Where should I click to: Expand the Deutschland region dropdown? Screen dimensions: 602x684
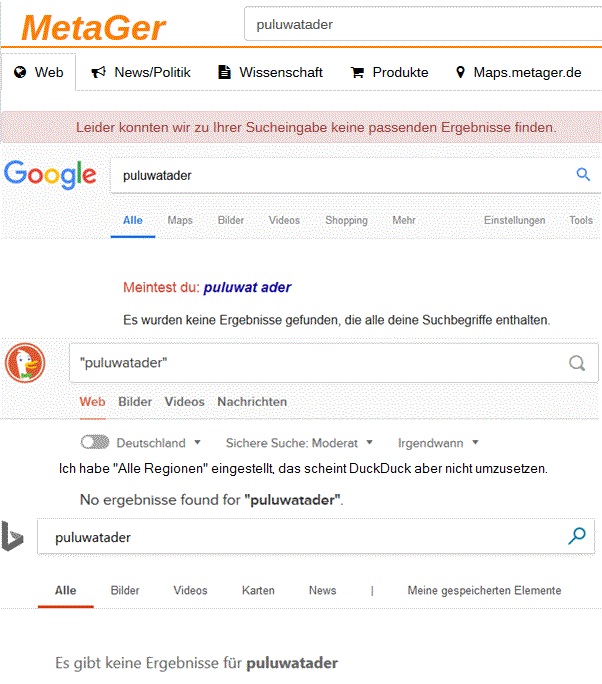click(197, 442)
